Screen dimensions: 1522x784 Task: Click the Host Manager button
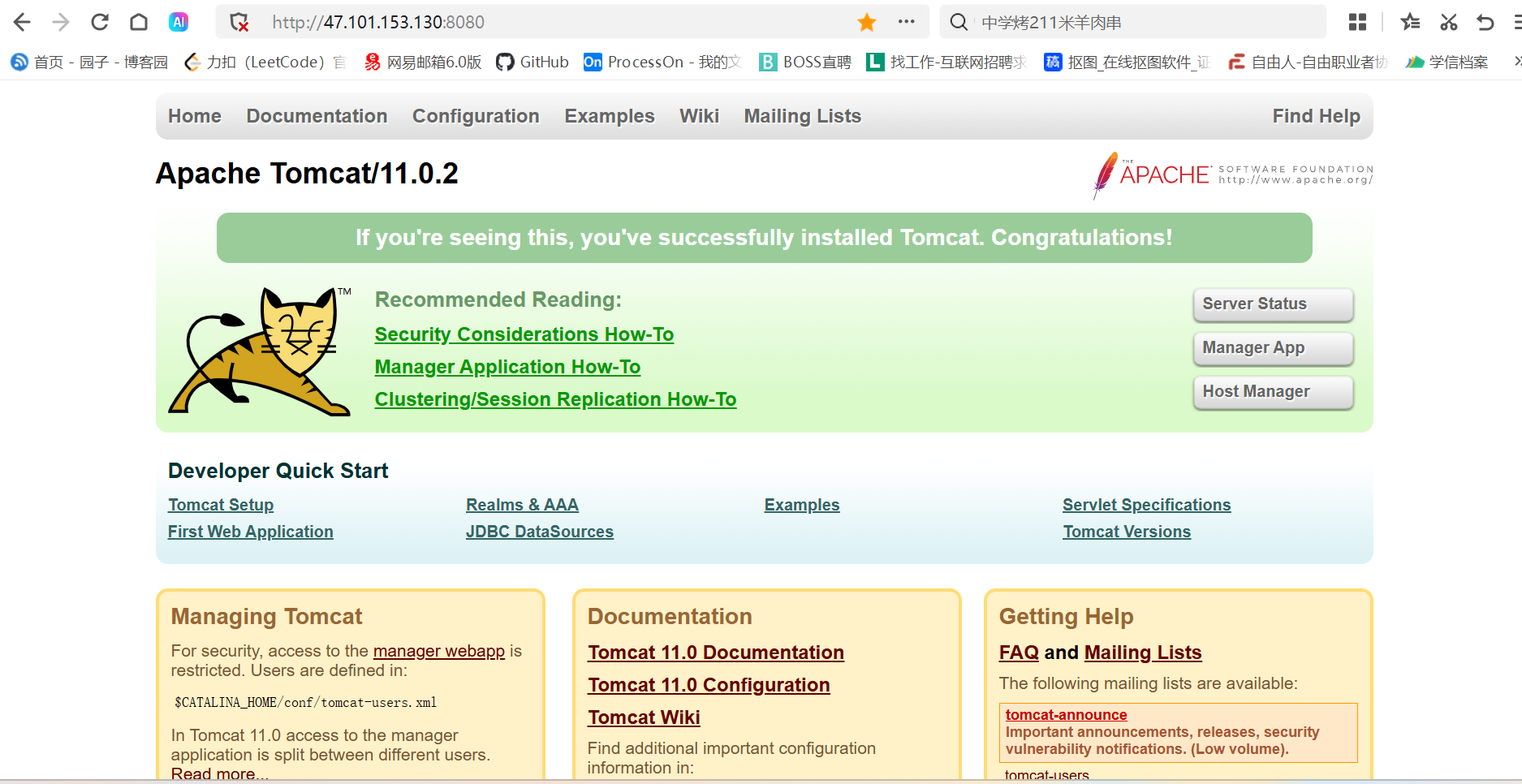pyautogui.click(x=1273, y=392)
